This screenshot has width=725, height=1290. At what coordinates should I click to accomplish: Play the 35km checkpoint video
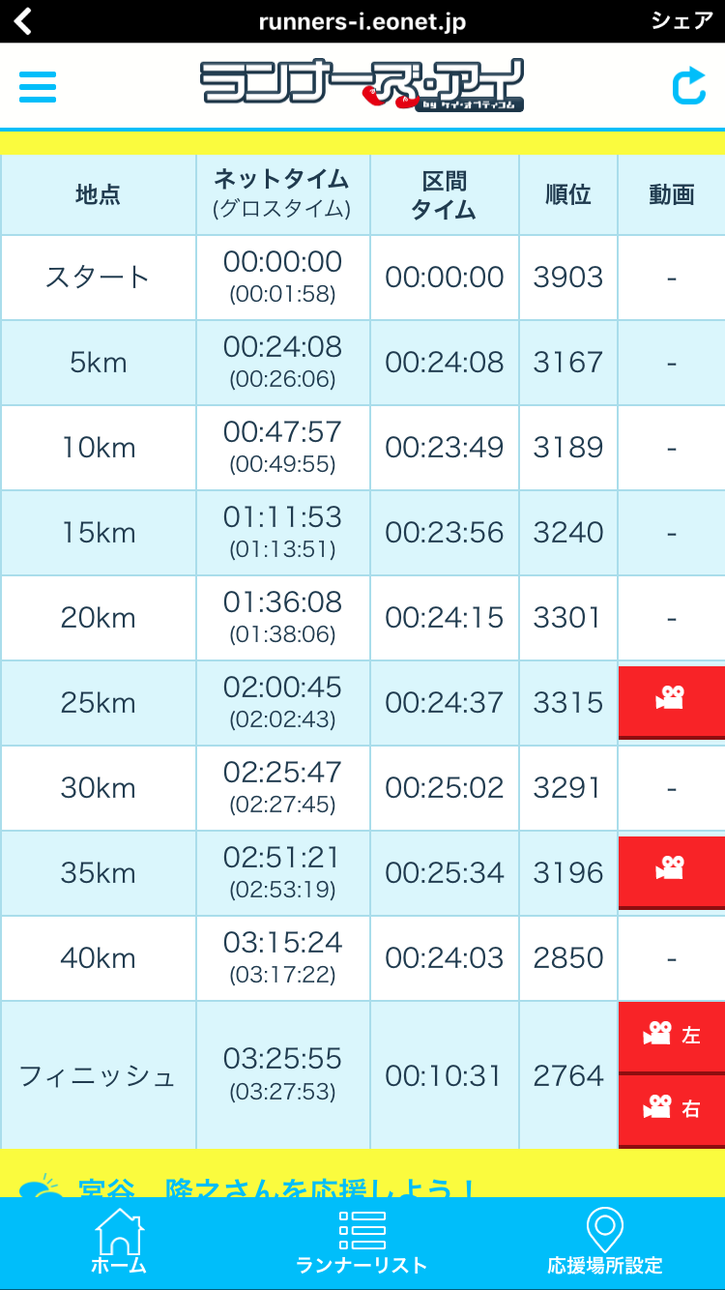(671, 871)
